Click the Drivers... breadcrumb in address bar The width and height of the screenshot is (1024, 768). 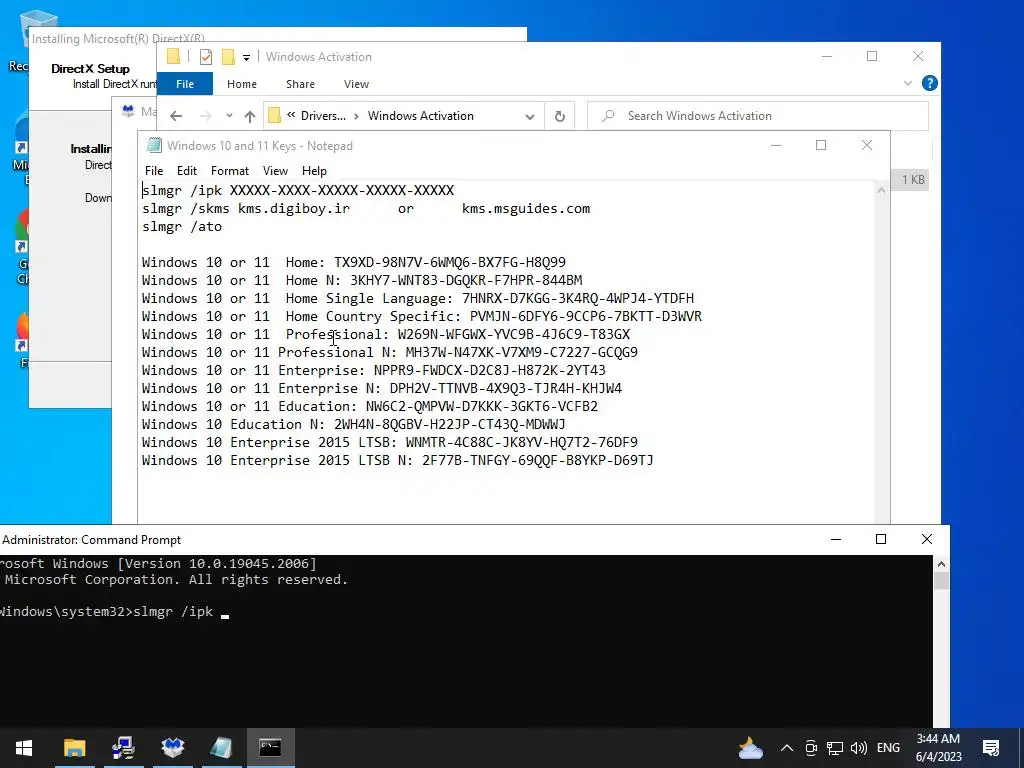[323, 116]
